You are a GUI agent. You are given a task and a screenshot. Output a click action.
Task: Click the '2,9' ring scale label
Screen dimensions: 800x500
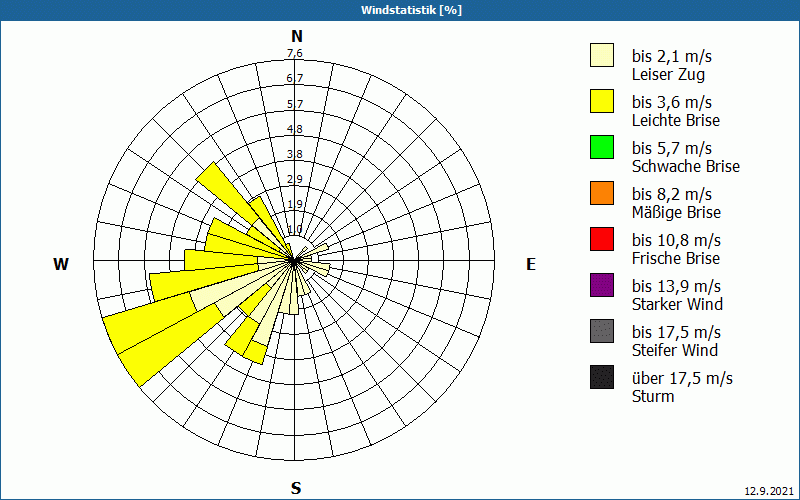click(x=294, y=179)
